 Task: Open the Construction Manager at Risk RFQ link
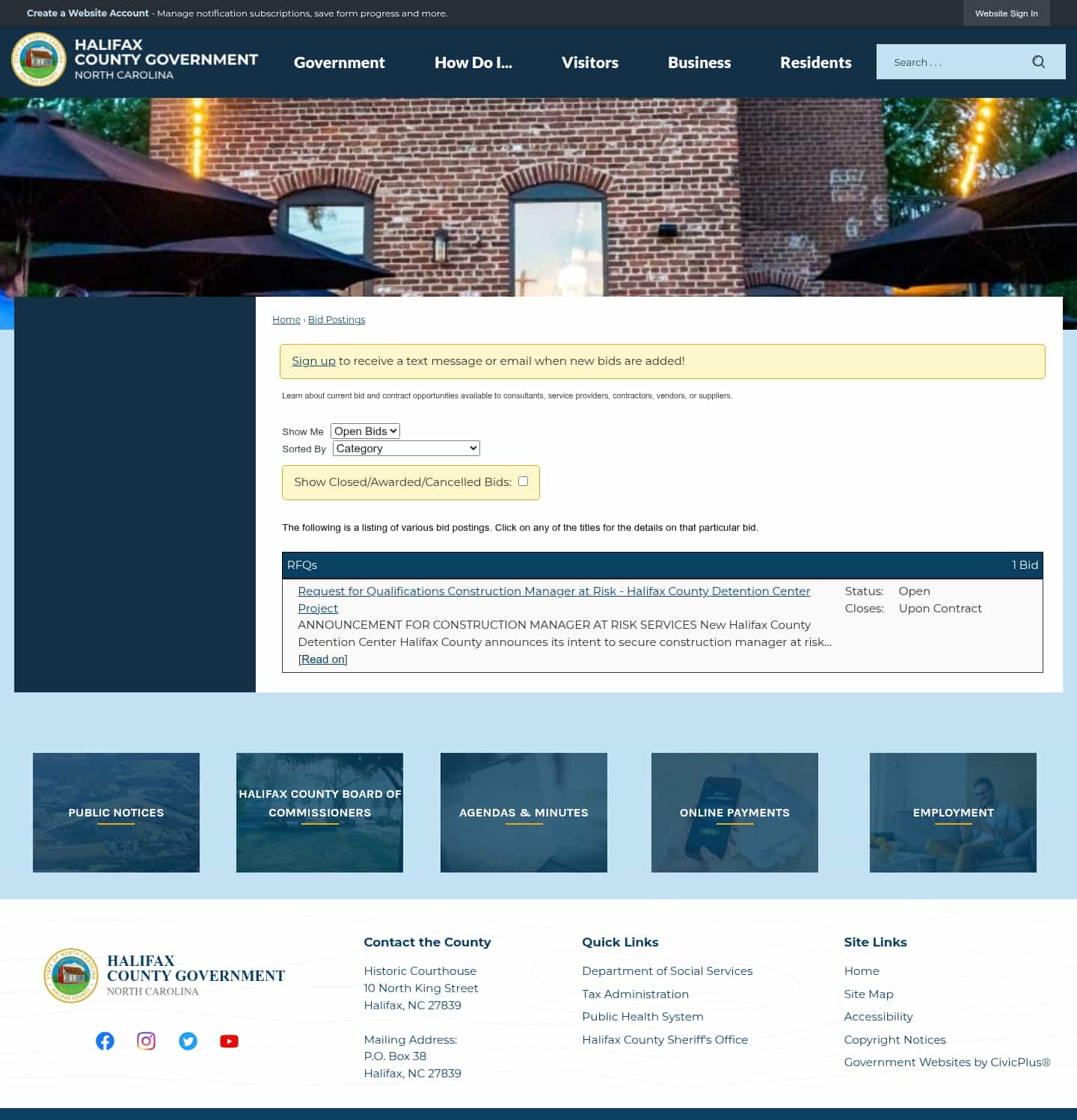pos(553,599)
